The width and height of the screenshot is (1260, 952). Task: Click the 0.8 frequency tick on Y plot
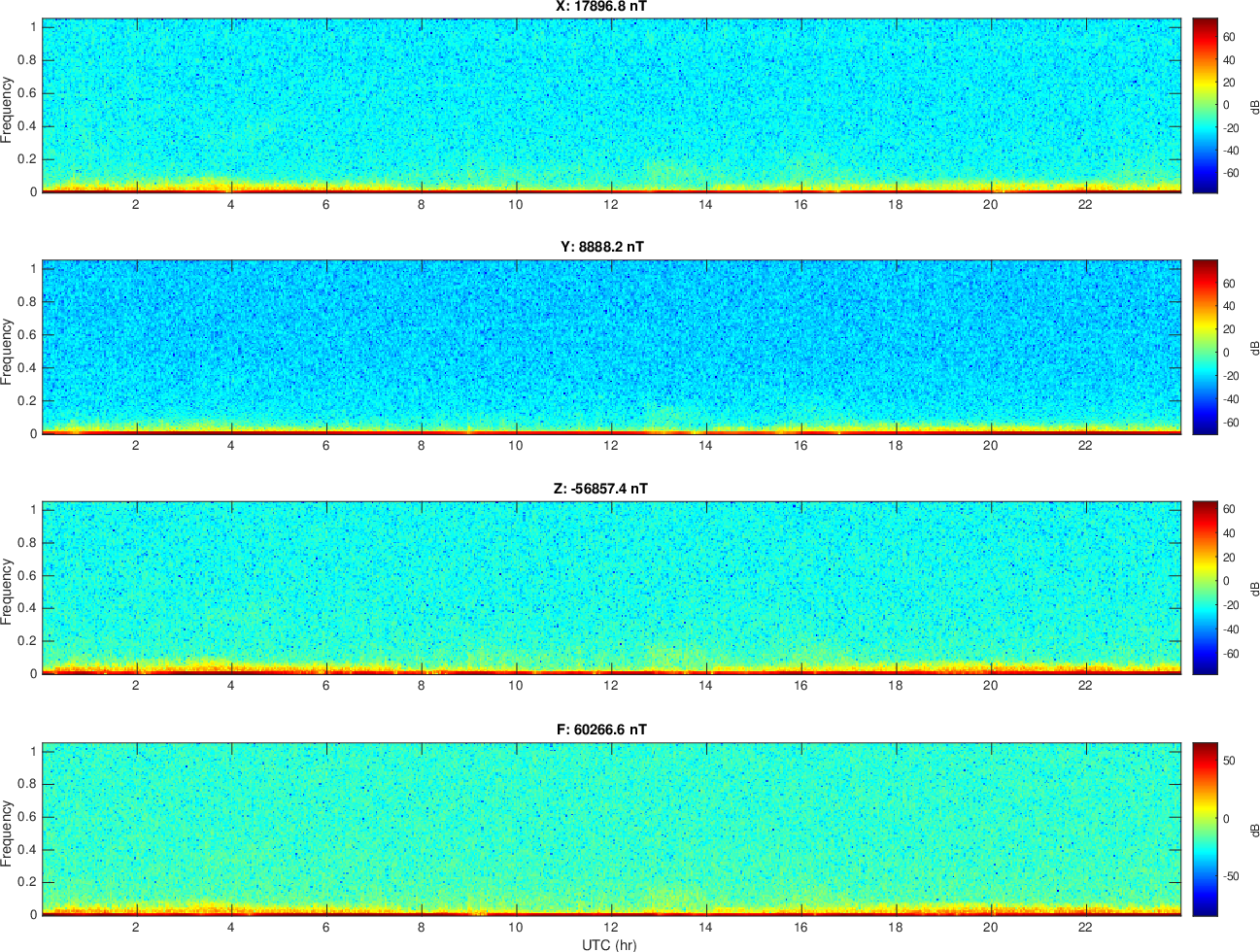tap(27, 302)
